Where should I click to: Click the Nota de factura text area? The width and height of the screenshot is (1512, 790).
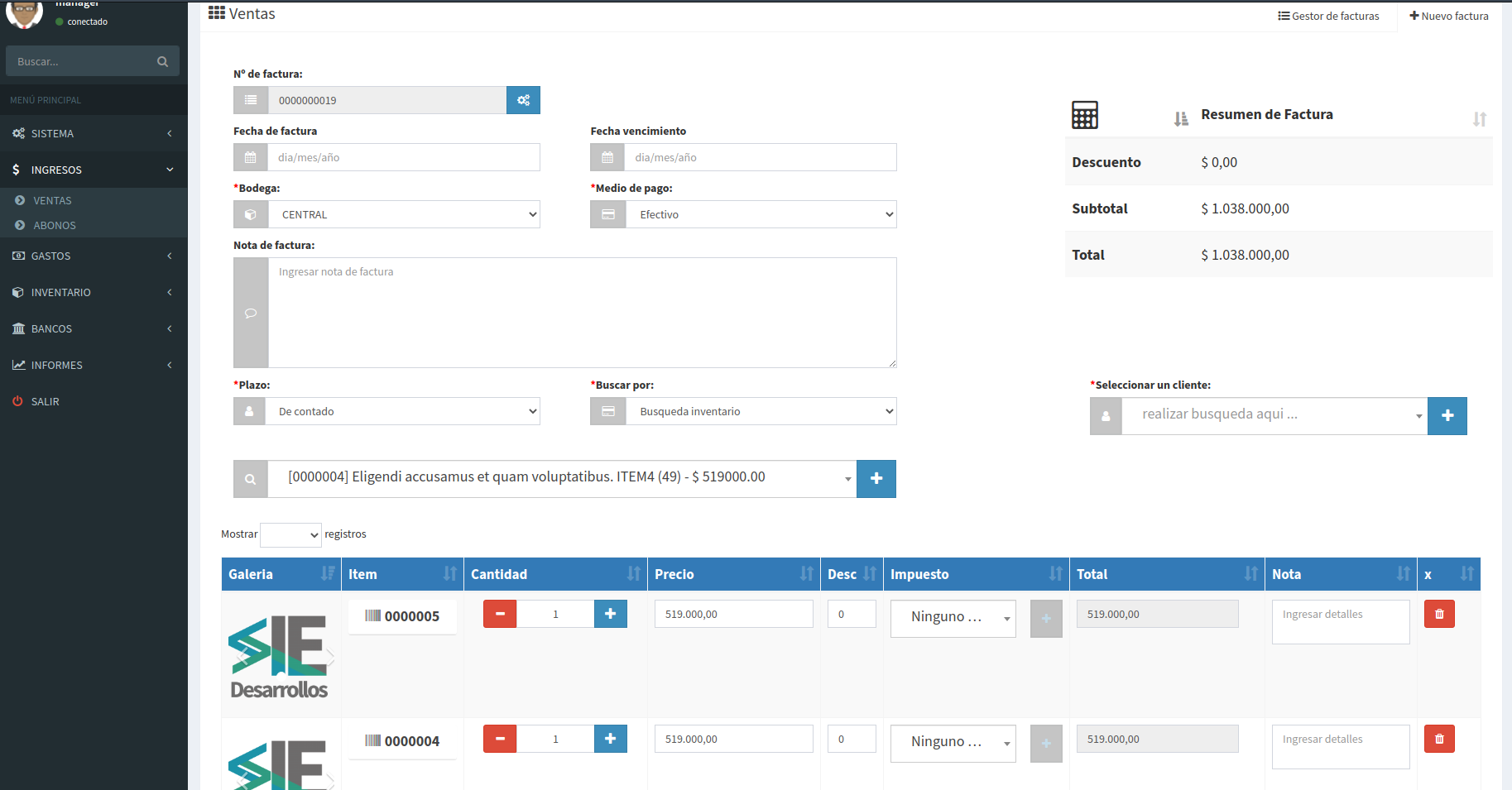coord(581,313)
